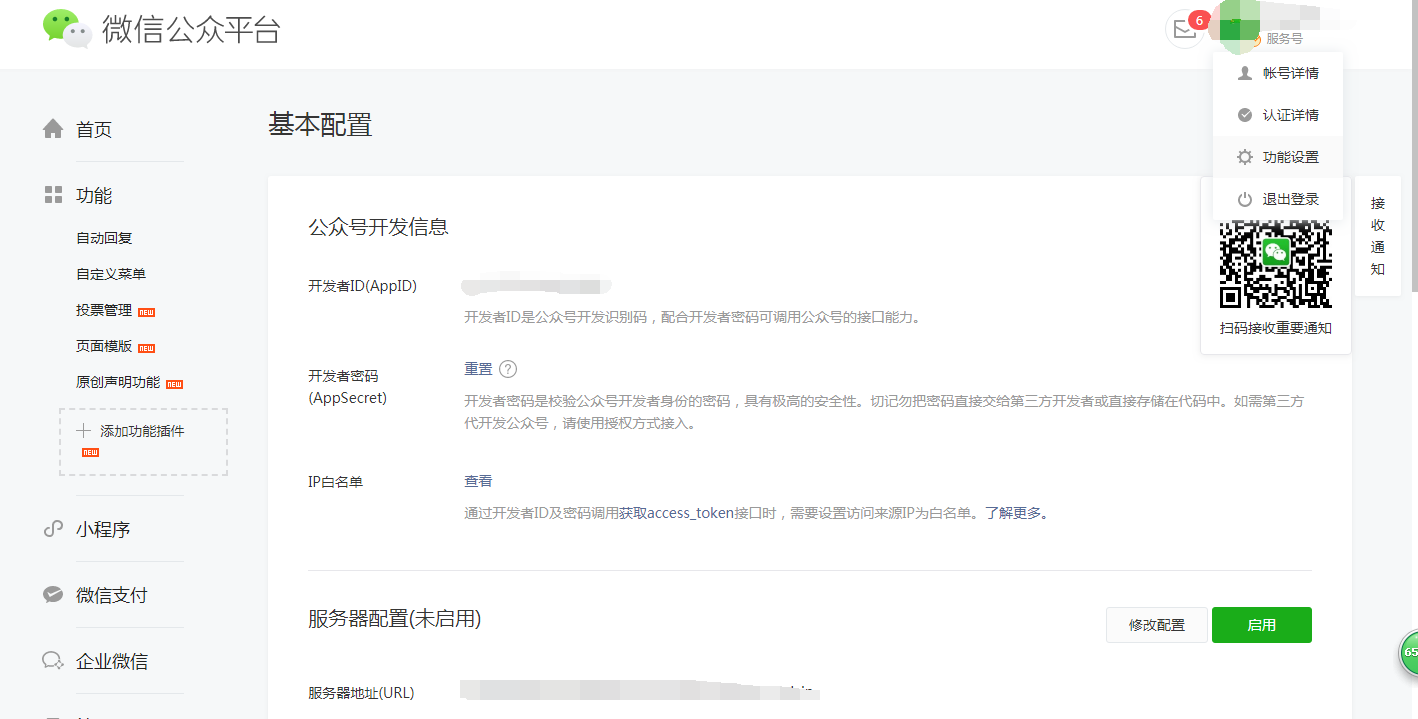1418x719 pixels.
Task: Choose 退出登录 to log out
Action: pos(1278,199)
